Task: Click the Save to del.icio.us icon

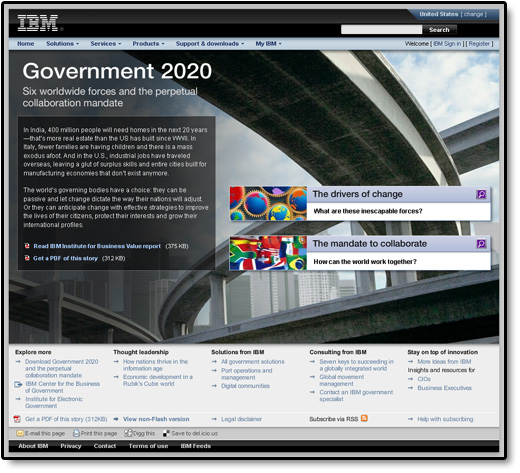Action: click(166, 434)
